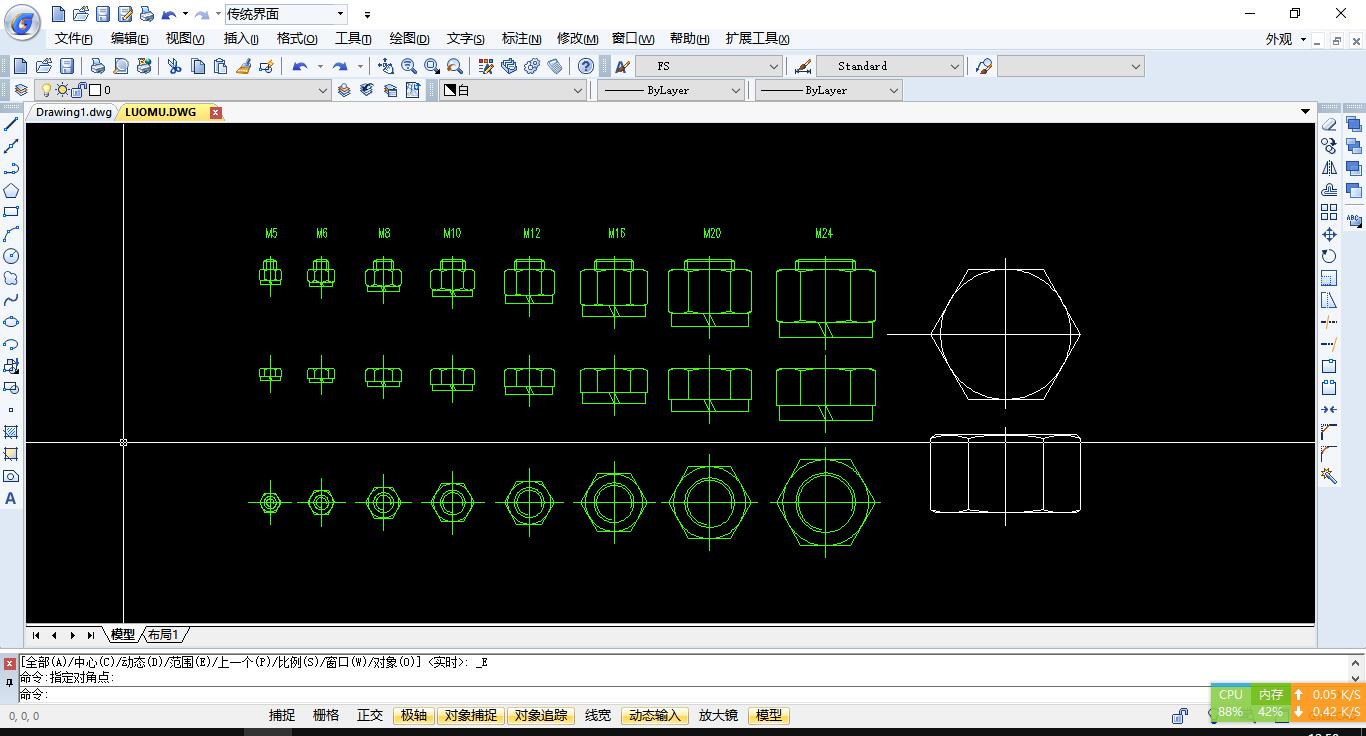Click the Save icon in quick access toolbar
This screenshot has width=1366, height=736.
click(103, 14)
